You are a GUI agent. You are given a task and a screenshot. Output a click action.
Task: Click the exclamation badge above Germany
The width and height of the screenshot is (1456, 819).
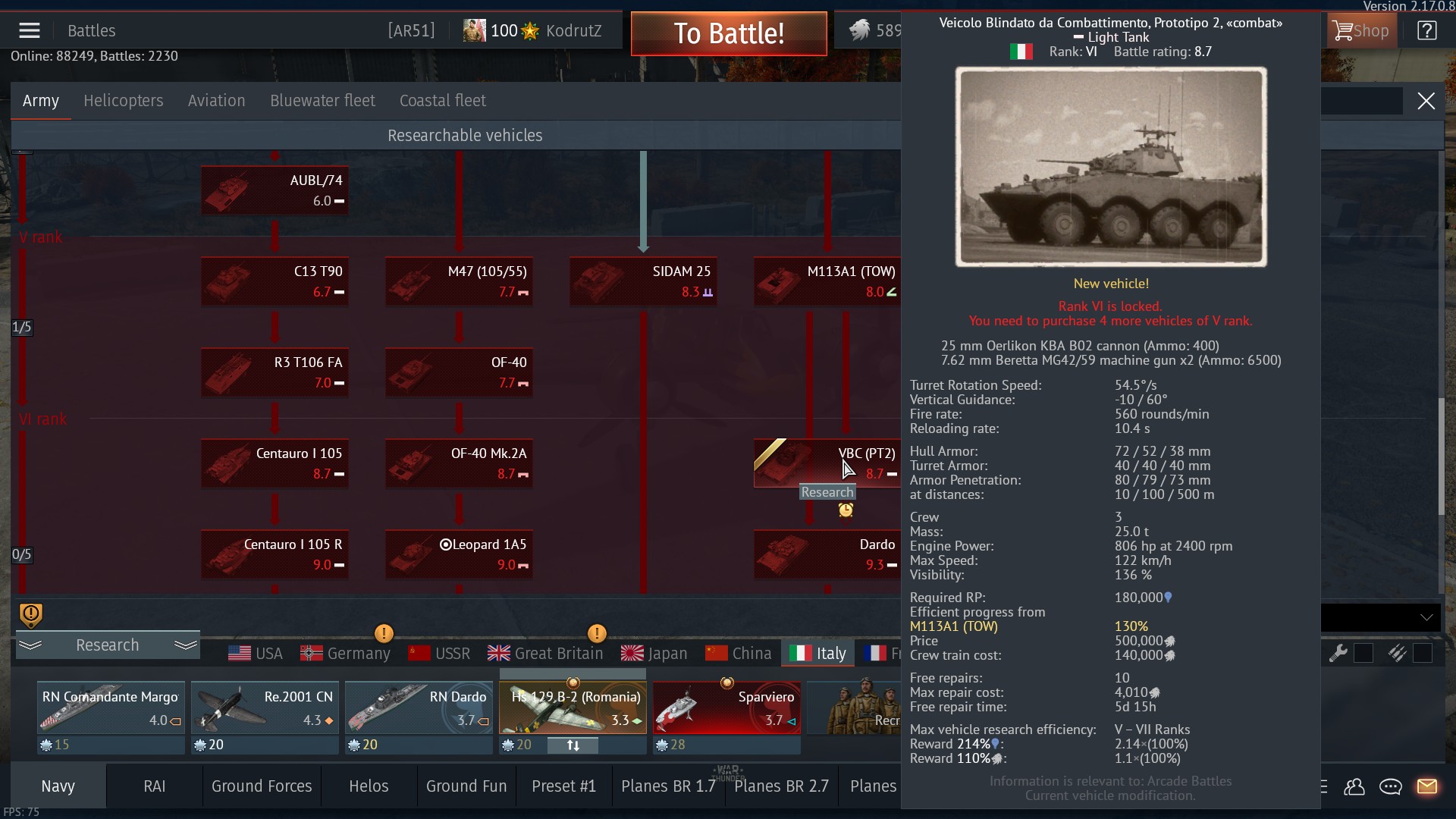point(384,632)
